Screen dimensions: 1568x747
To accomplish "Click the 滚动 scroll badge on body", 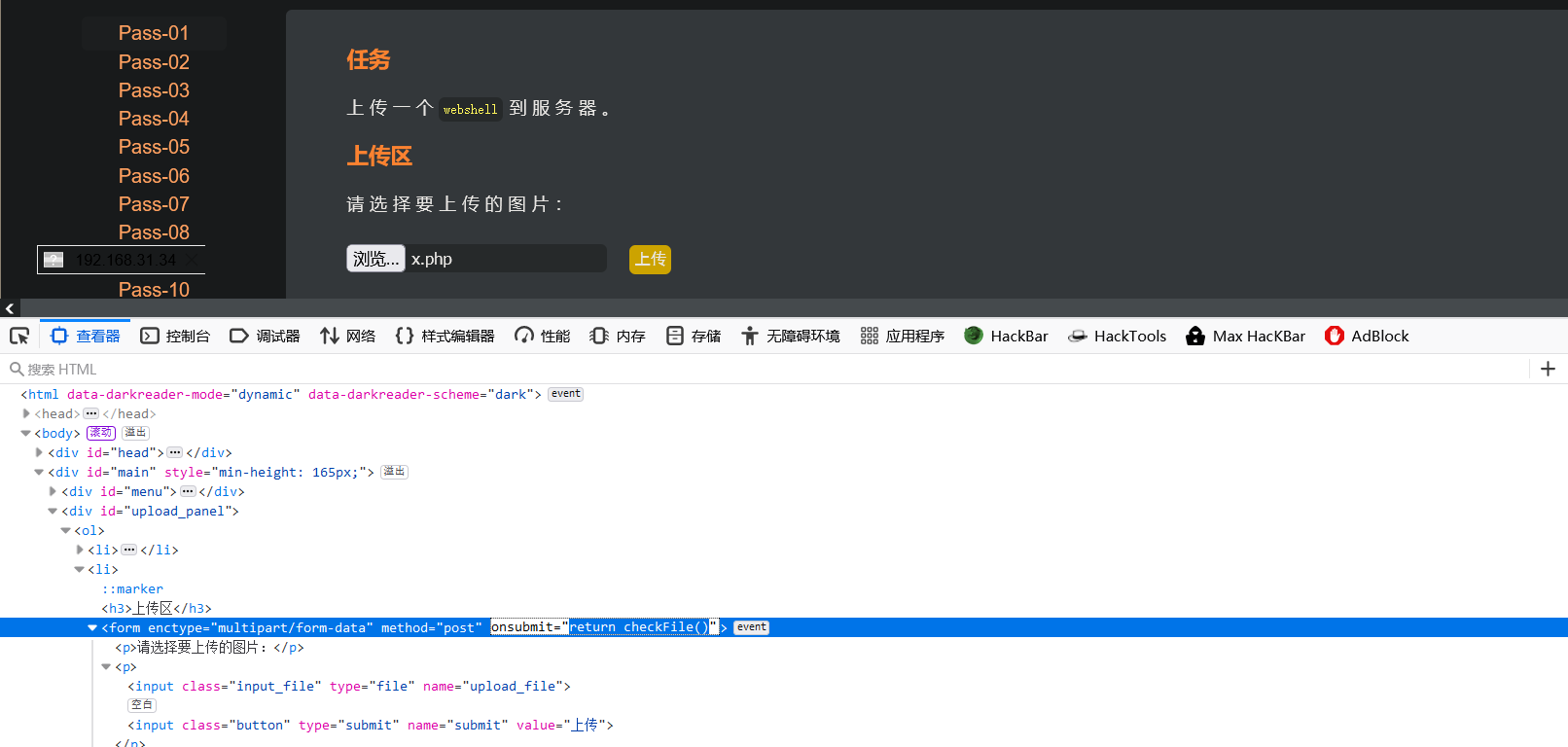I will (101, 433).
